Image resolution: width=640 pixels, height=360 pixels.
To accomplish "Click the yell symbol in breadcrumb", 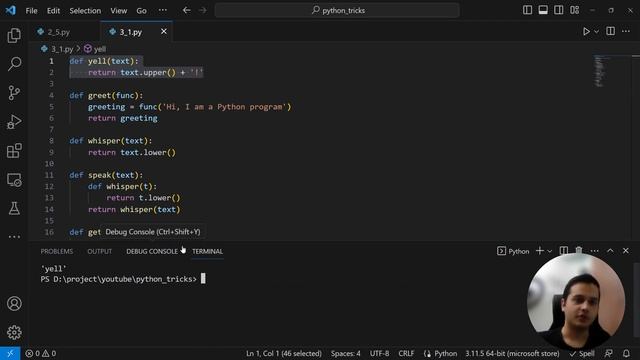I will [x=100, y=49].
